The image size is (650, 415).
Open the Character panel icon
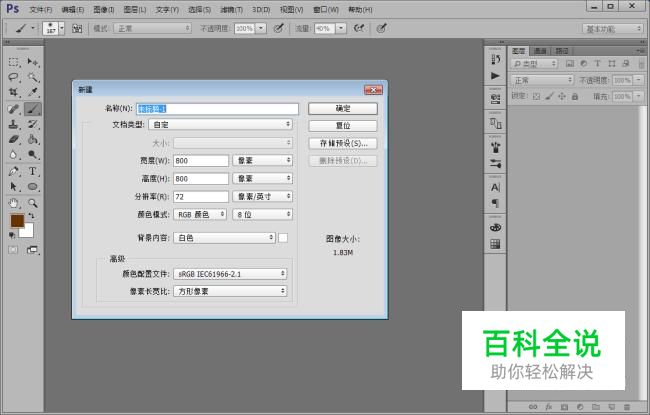point(495,187)
